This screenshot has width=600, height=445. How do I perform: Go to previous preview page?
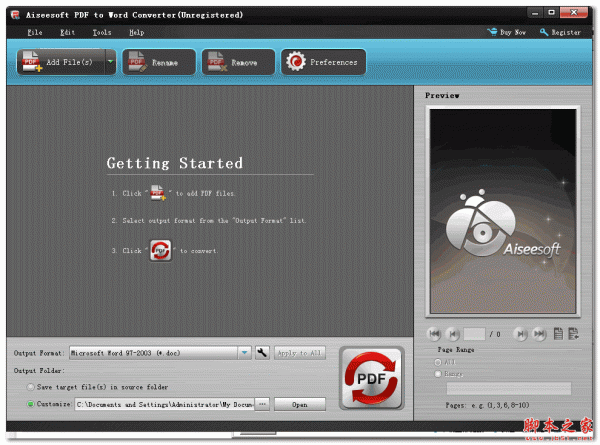[453, 334]
